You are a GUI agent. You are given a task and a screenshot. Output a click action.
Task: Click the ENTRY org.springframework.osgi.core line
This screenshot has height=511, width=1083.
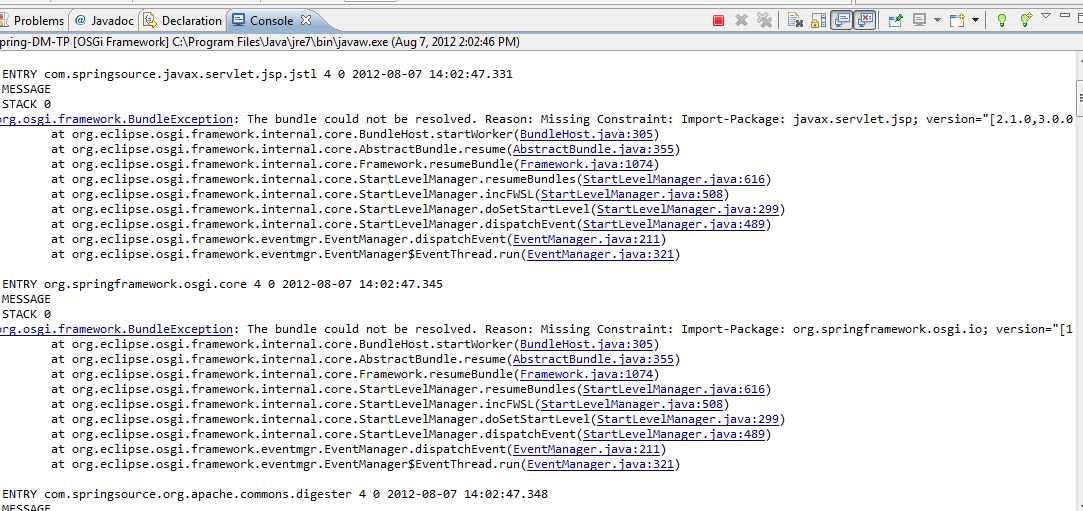point(222,285)
